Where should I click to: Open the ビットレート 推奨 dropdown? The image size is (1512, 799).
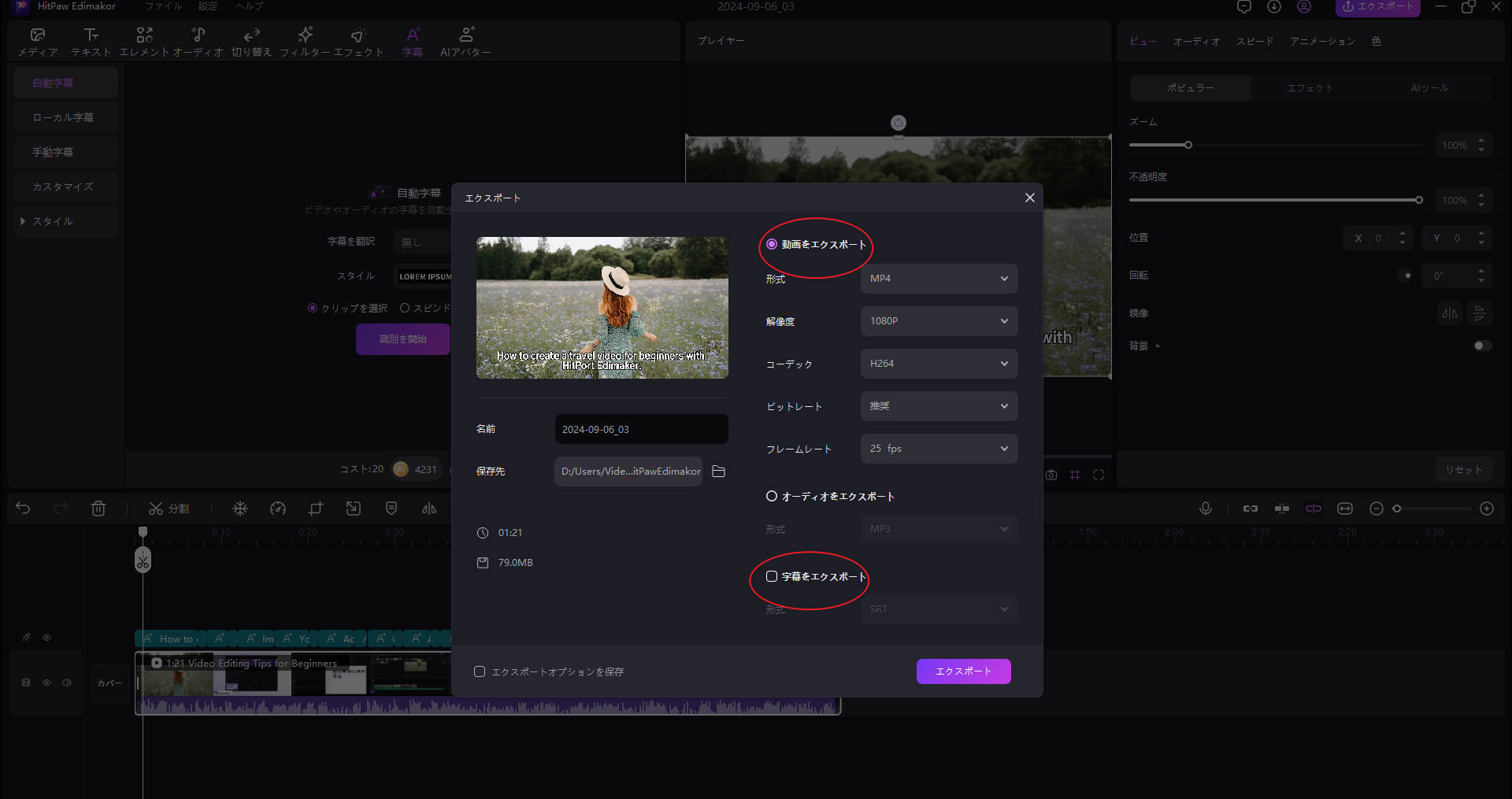[x=939, y=406]
